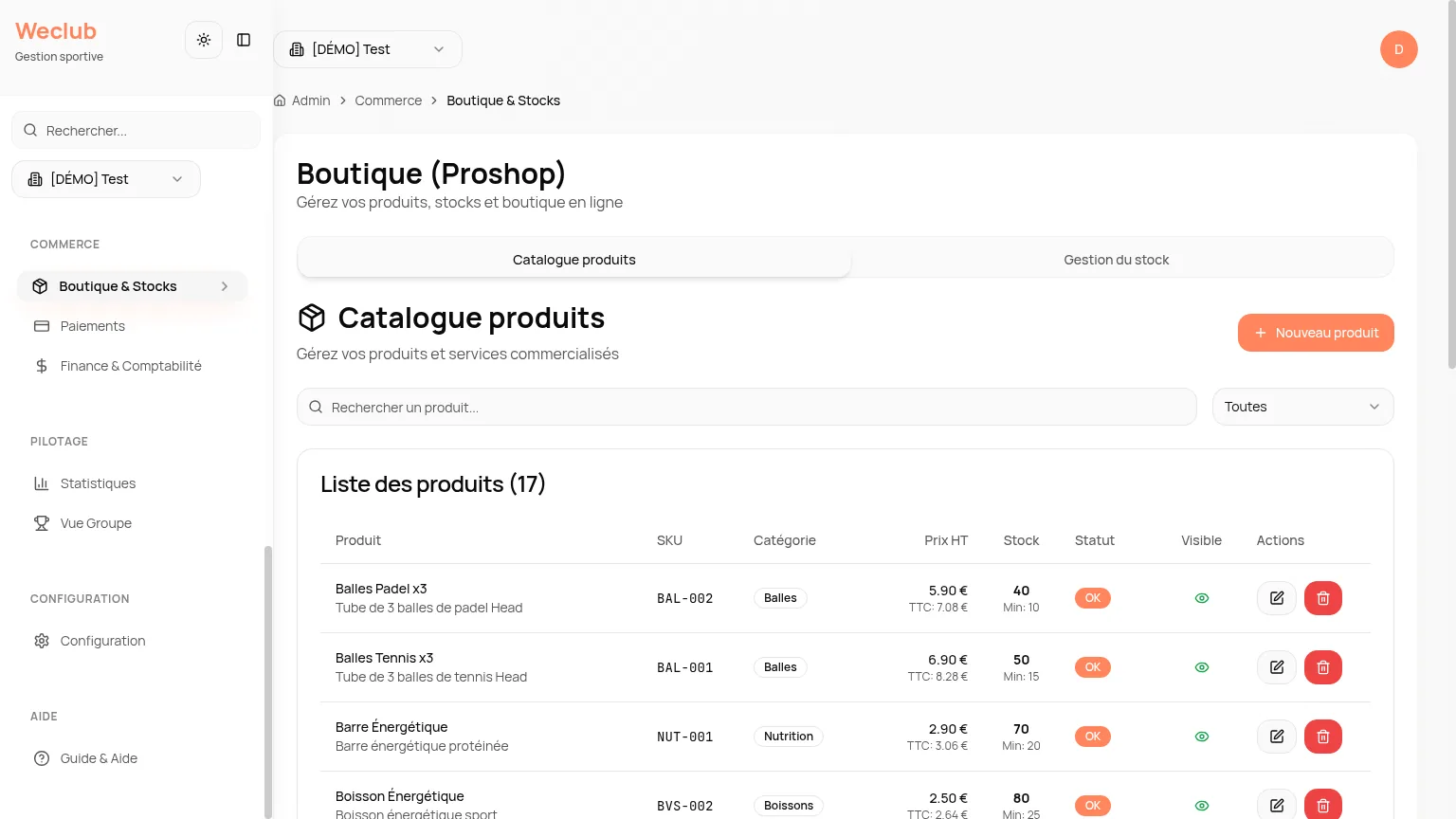Toggle visibility of Boisson Énergétique
Viewport: 1456px width, 819px height.
1202,806
